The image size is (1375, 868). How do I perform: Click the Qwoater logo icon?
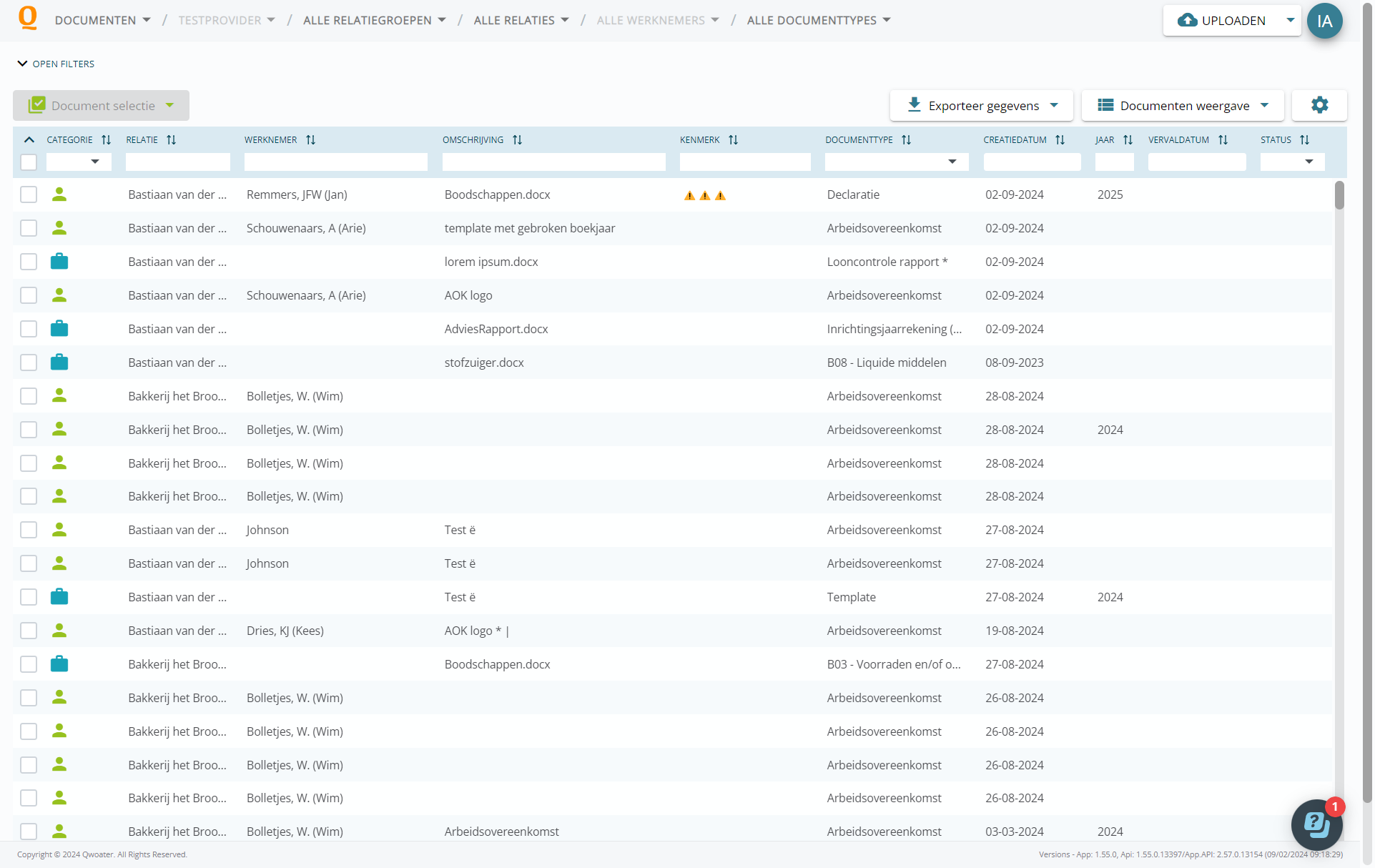27,18
